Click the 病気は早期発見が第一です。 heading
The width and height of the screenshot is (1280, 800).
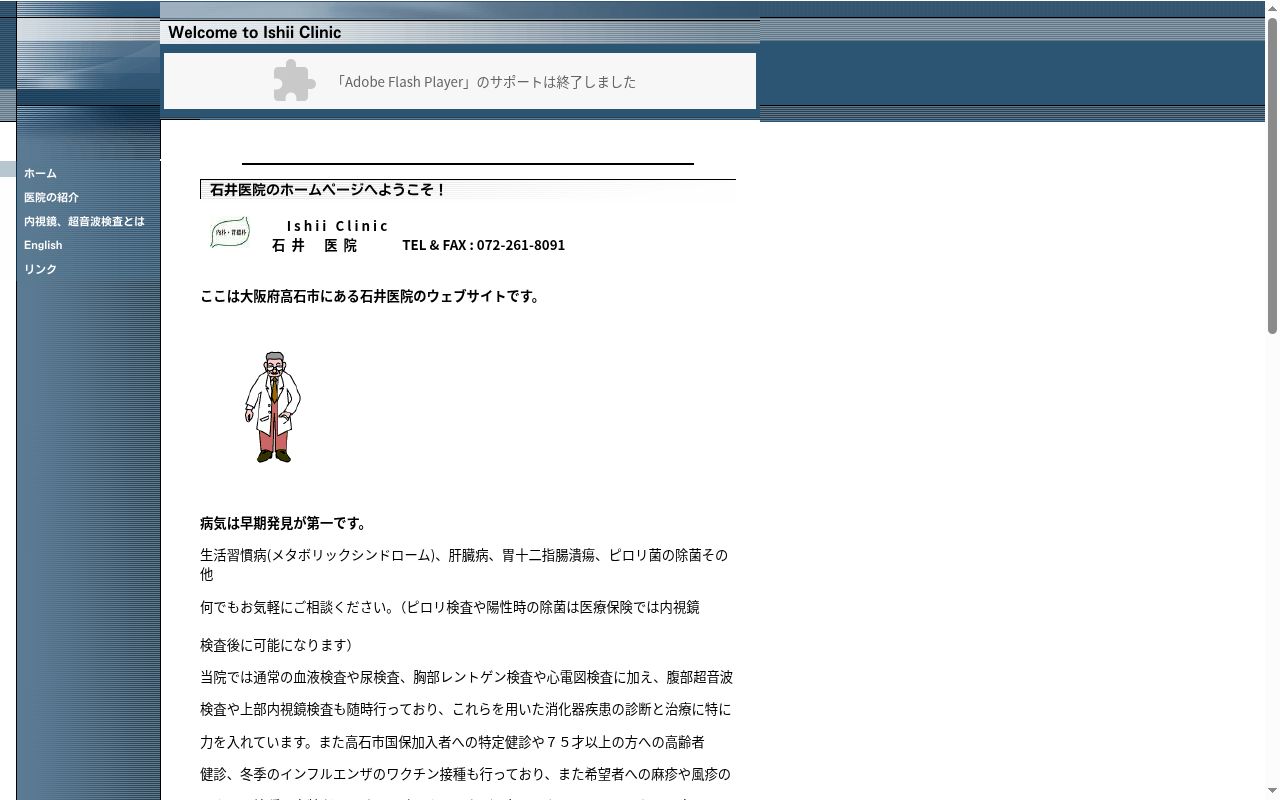(284, 523)
